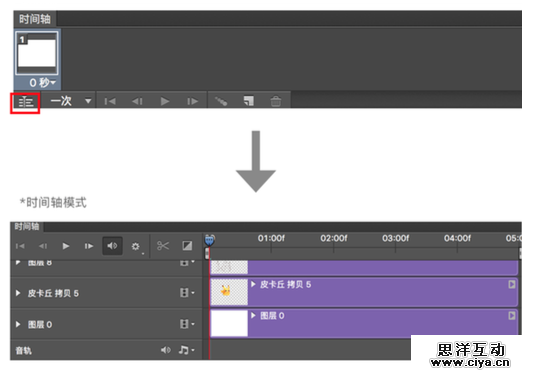Duplicate the selected frame
This screenshot has height=378, width=539.
pos(249,101)
